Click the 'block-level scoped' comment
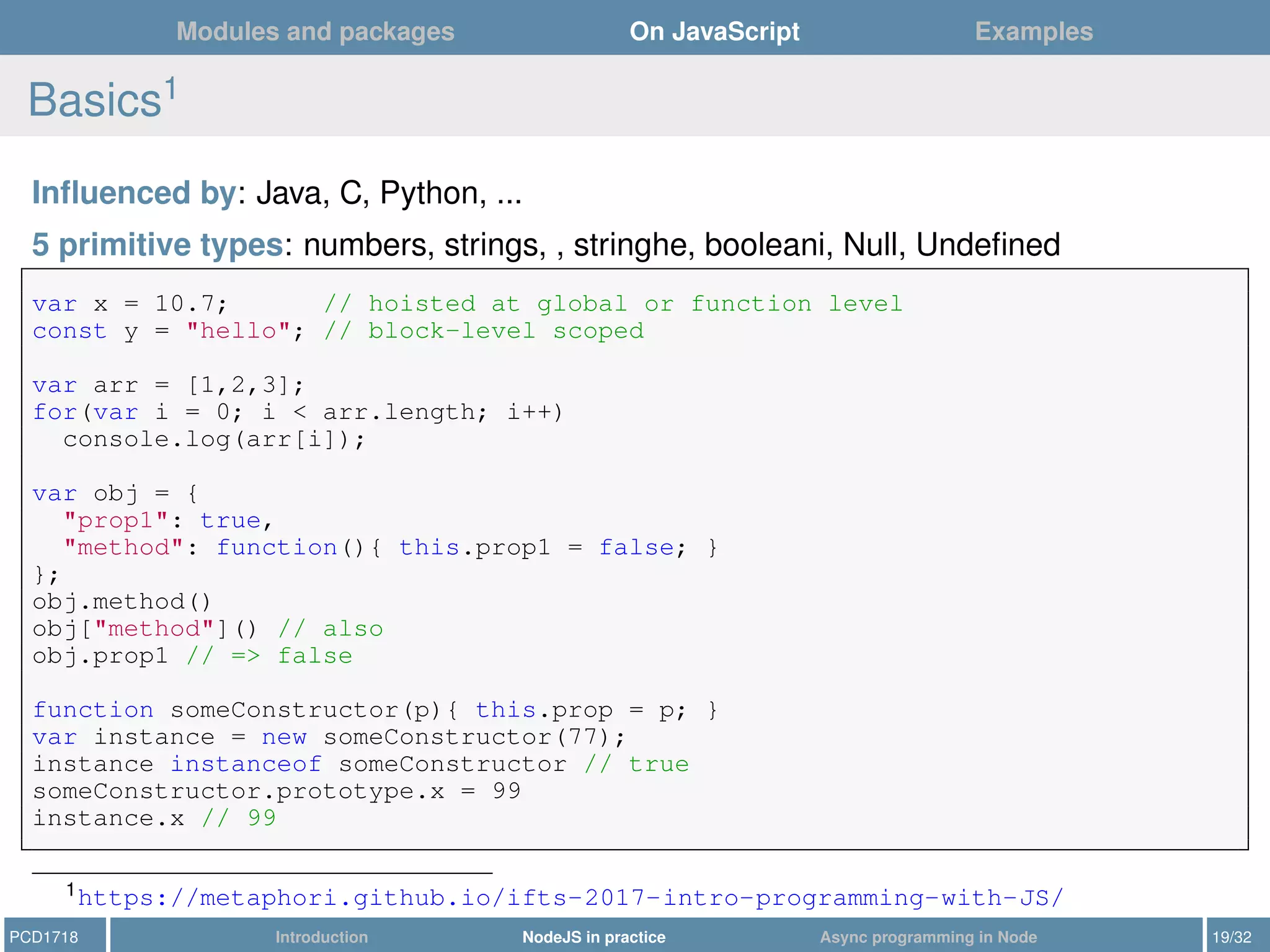The width and height of the screenshot is (1270, 952). (484, 331)
